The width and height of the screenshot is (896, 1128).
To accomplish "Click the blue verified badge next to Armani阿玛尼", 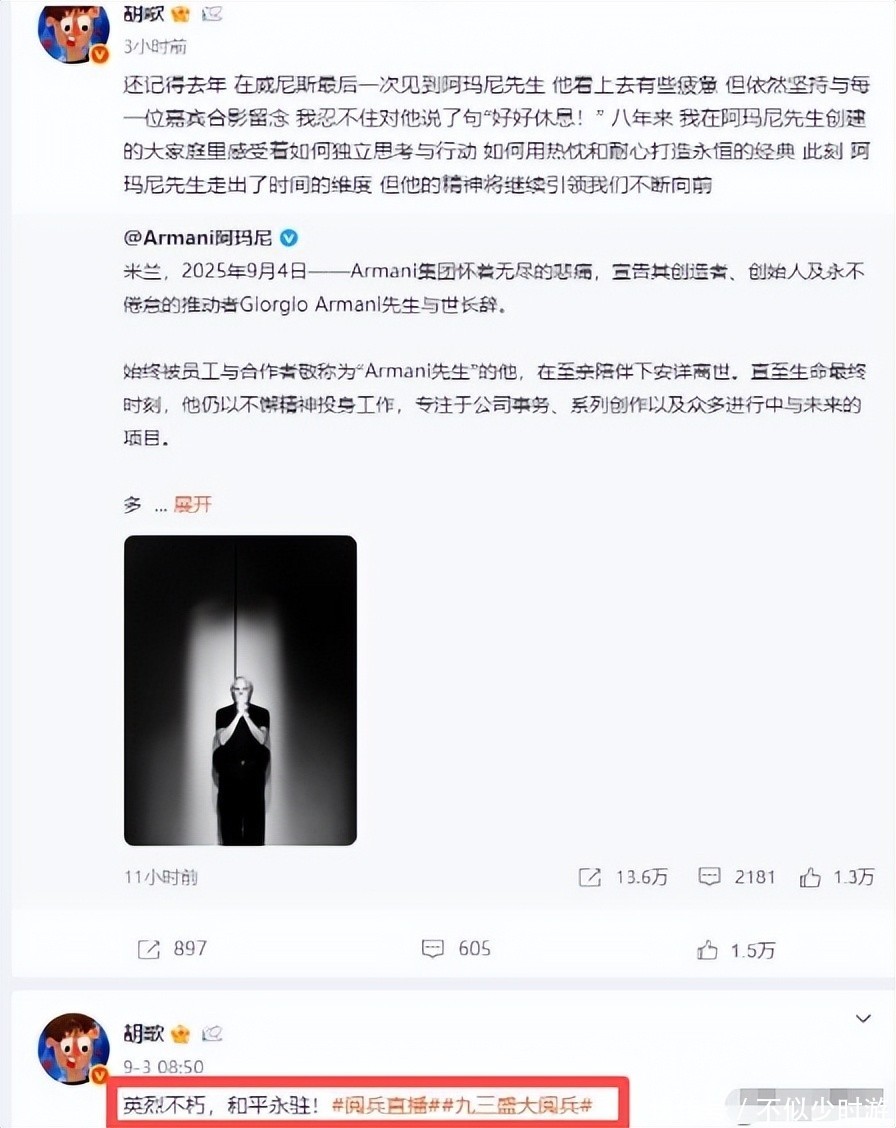I will [288, 237].
